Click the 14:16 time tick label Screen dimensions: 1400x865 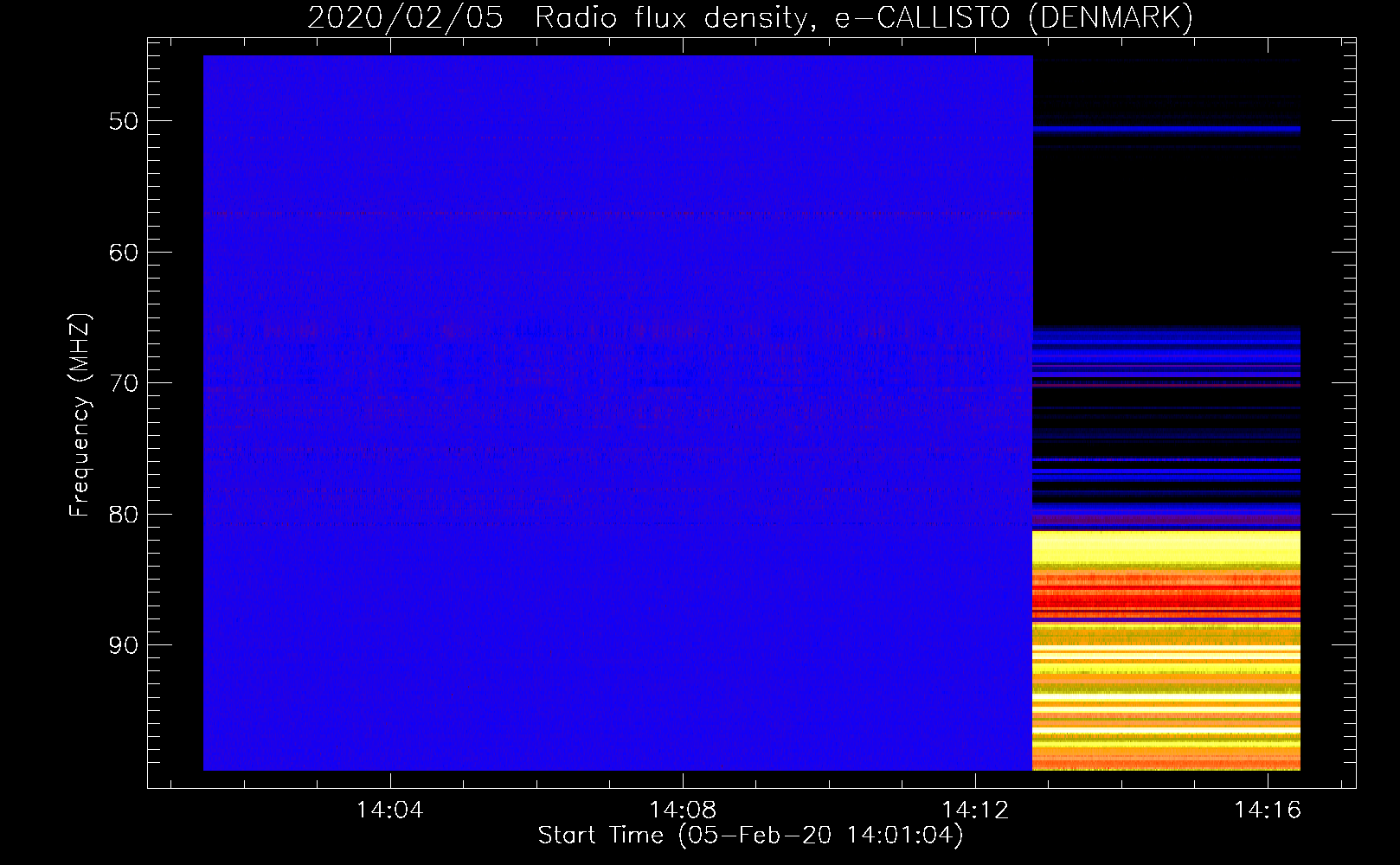(x=1268, y=811)
